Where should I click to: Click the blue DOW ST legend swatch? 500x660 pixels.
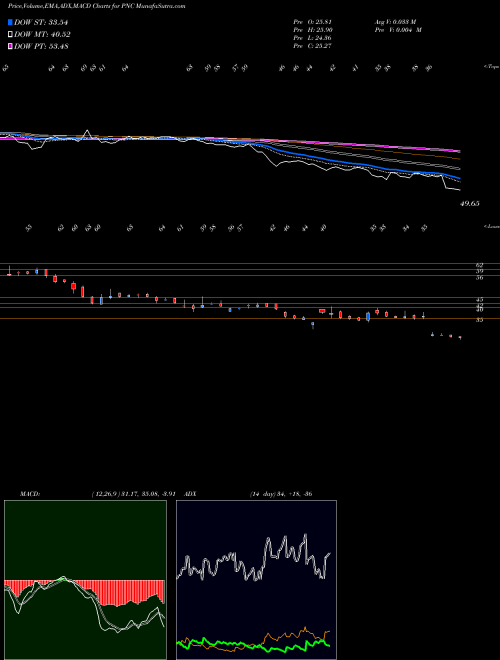coord(11,23)
